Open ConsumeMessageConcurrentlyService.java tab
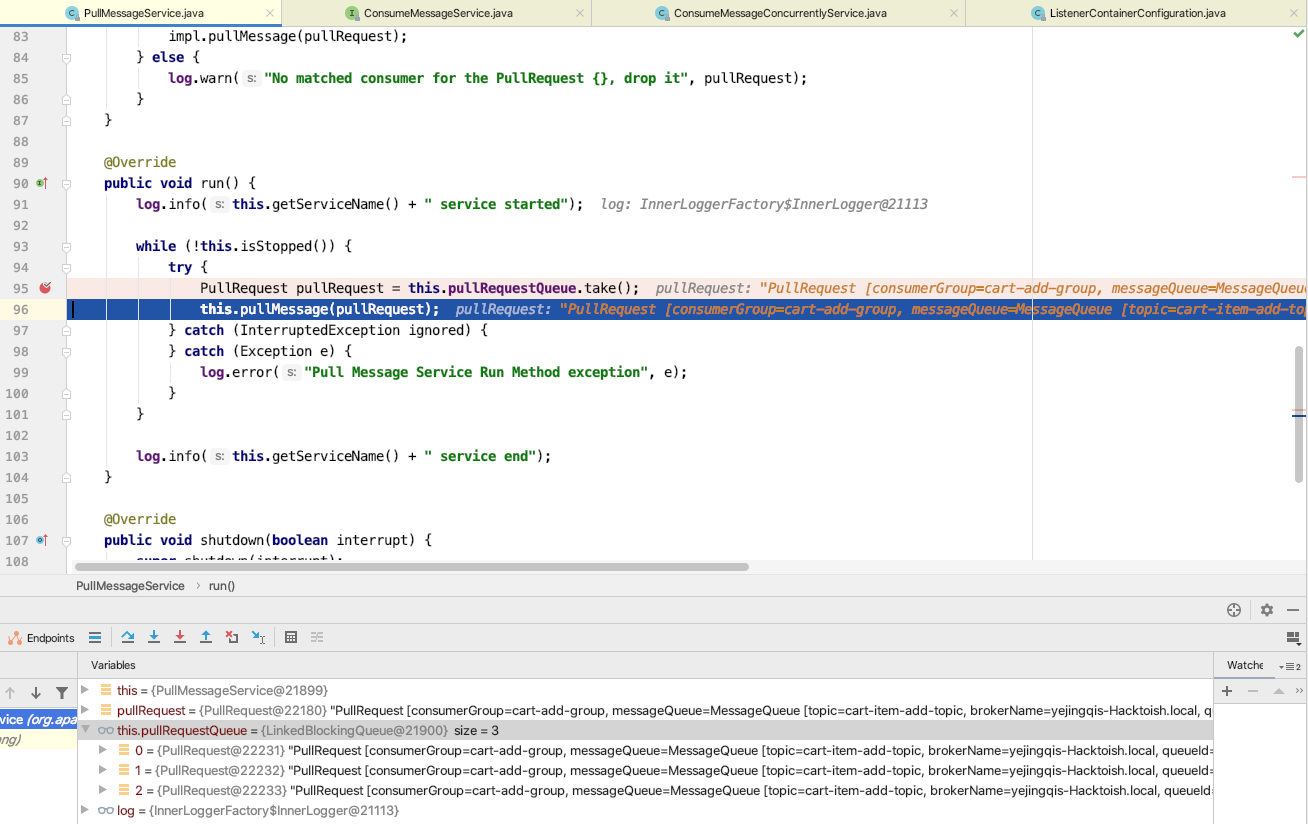The image size is (1308, 824). [x=780, y=13]
